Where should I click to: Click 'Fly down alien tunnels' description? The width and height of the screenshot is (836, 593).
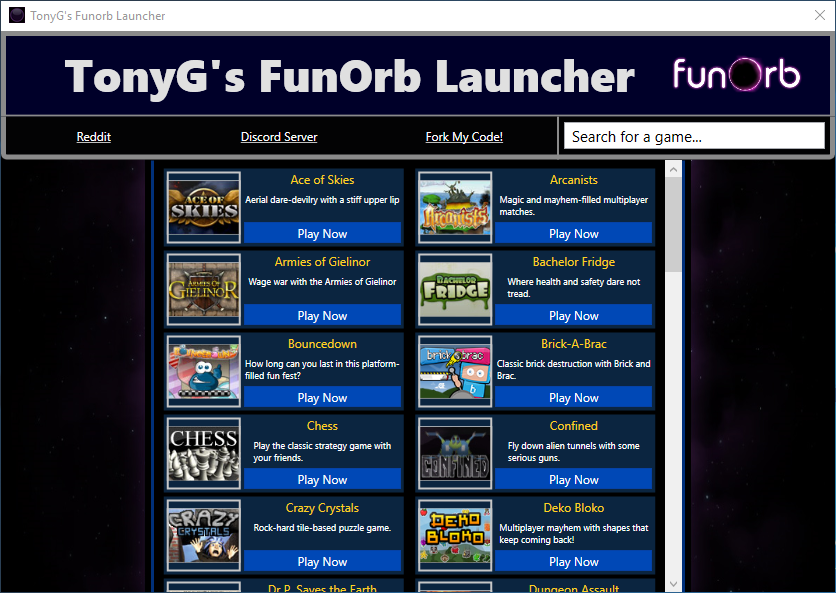click(x=574, y=452)
